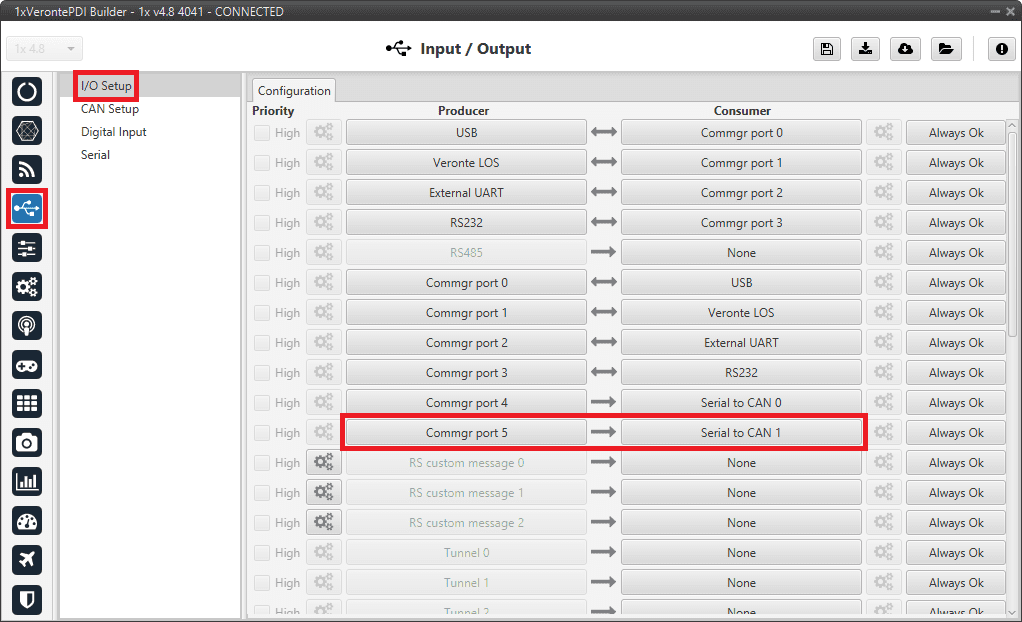This screenshot has height=622, width=1022.
Task: Open Digital Input menu item
Action: tap(114, 132)
